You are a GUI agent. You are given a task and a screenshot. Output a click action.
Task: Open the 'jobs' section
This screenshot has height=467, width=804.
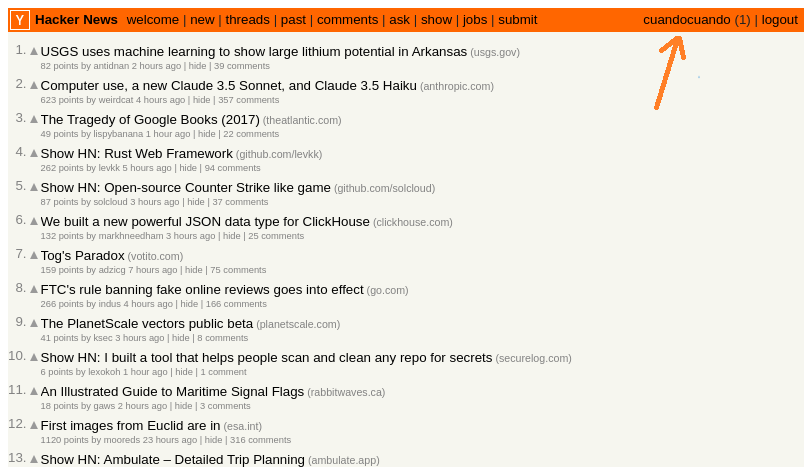tap(475, 20)
